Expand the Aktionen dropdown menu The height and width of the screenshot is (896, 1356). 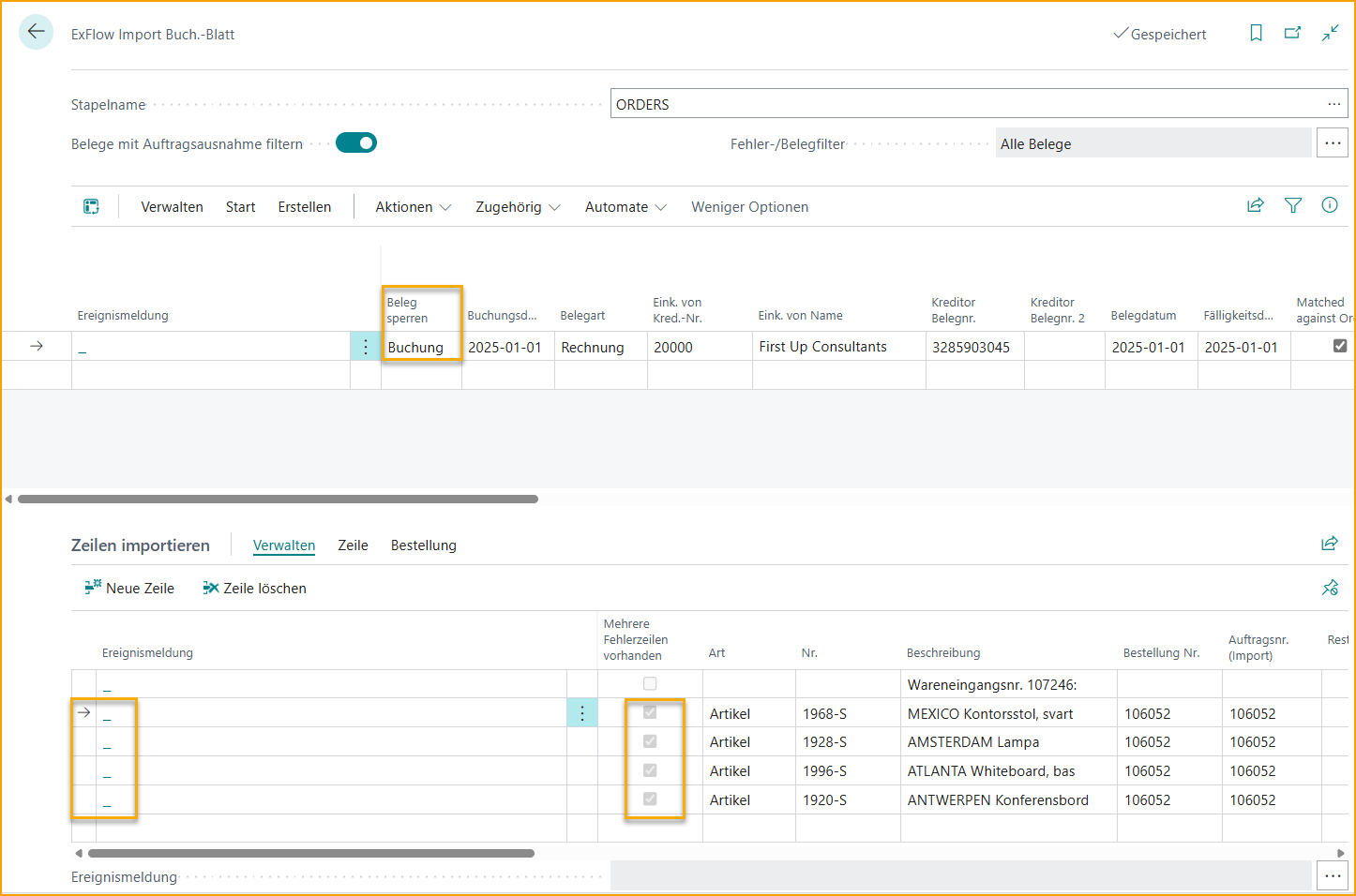pyautogui.click(x=413, y=207)
